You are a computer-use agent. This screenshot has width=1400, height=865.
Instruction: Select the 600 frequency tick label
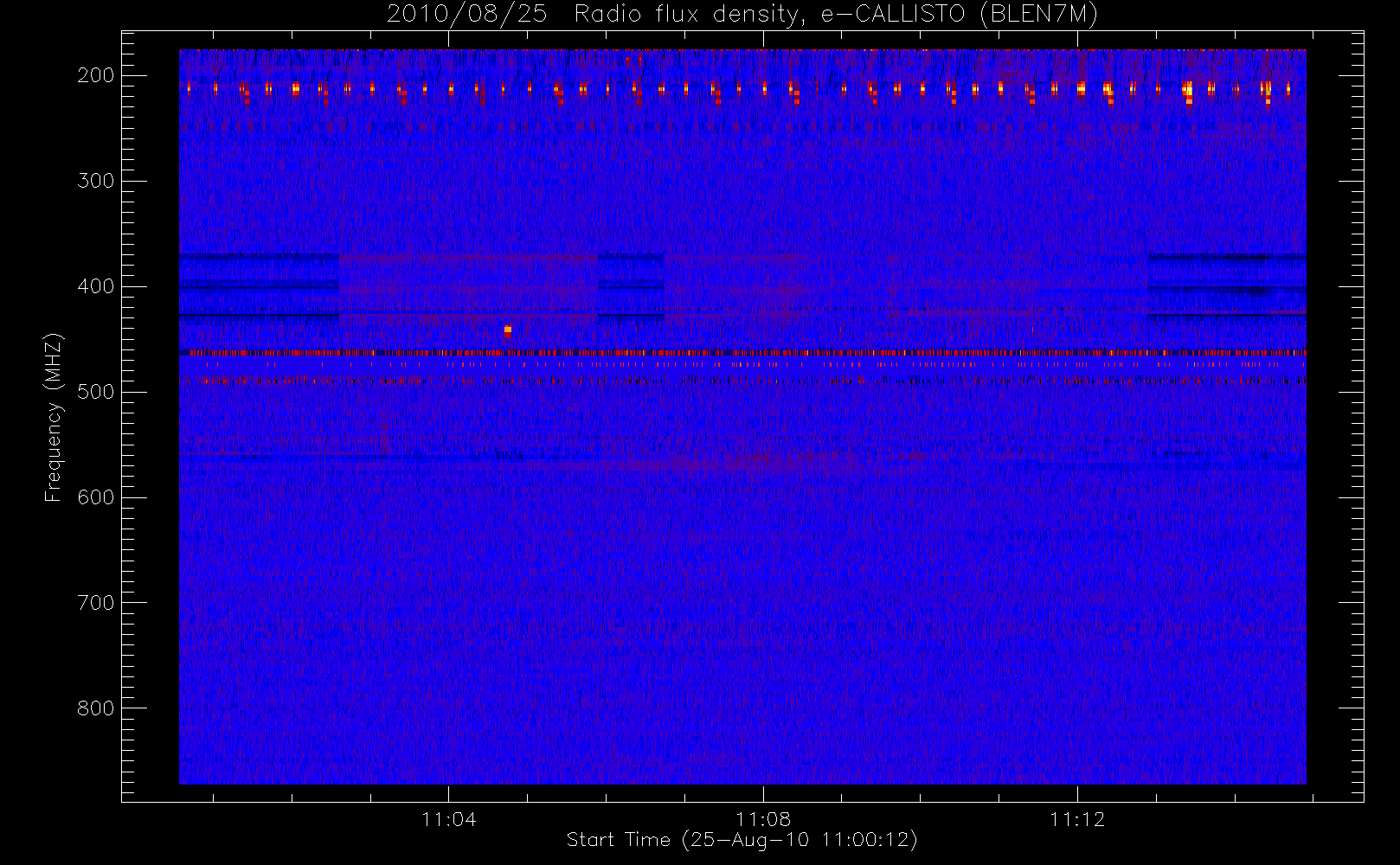pyautogui.click(x=96, y=497)
